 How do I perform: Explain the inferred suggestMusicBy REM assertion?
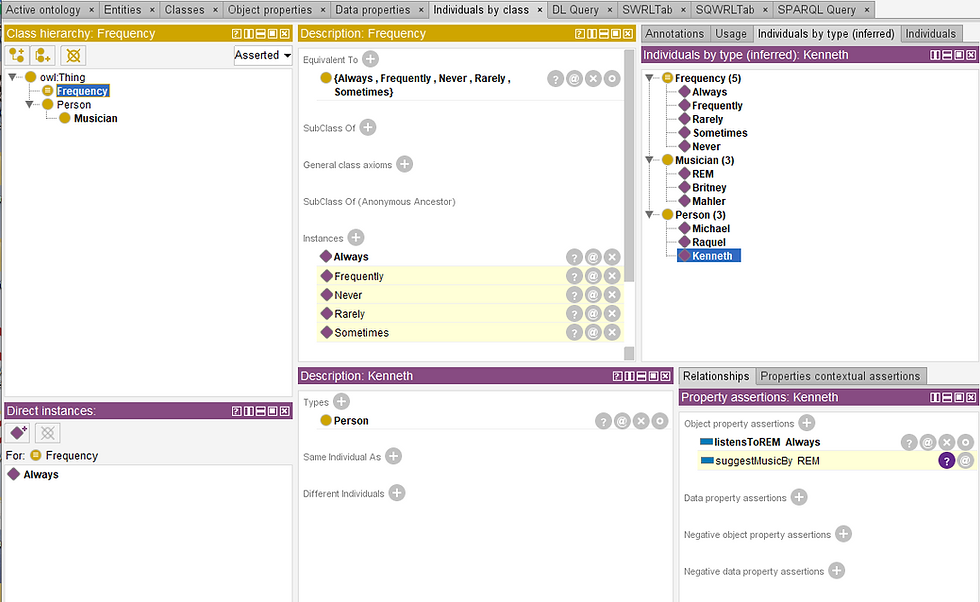point(947,461)
